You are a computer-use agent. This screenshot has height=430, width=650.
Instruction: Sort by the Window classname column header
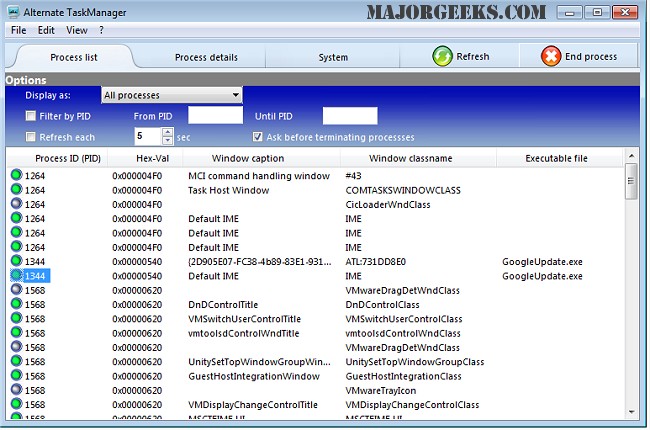tap(410, 158)
